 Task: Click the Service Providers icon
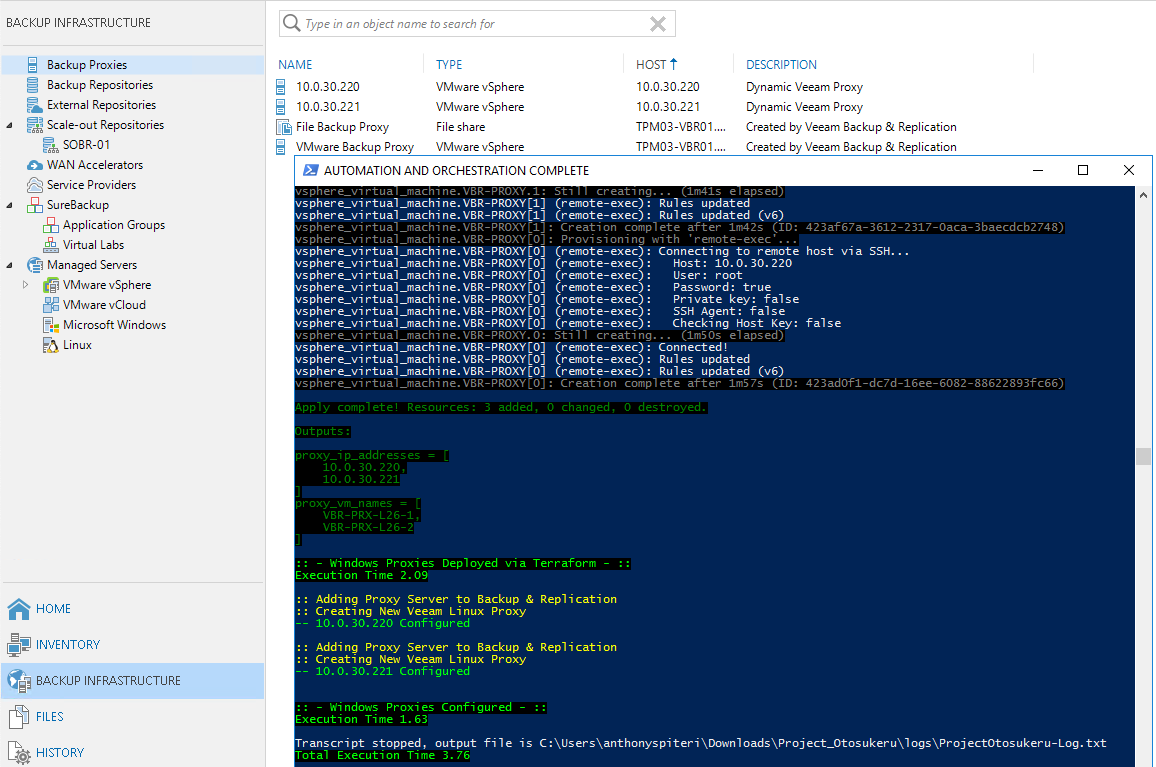pos(35,184)
